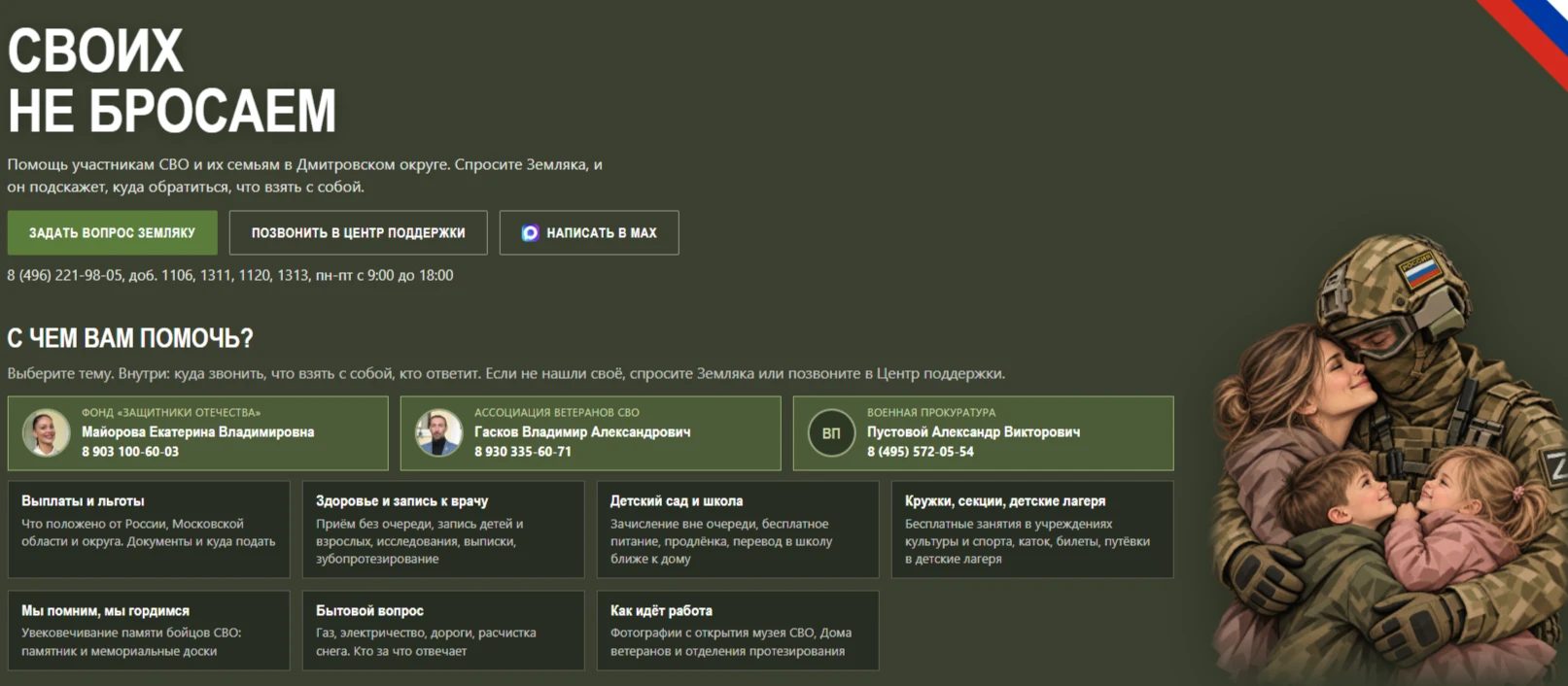This screenshot has width=1568, height=686.
Task: Select the Военная прокуратура contact card
Action: 983,433
